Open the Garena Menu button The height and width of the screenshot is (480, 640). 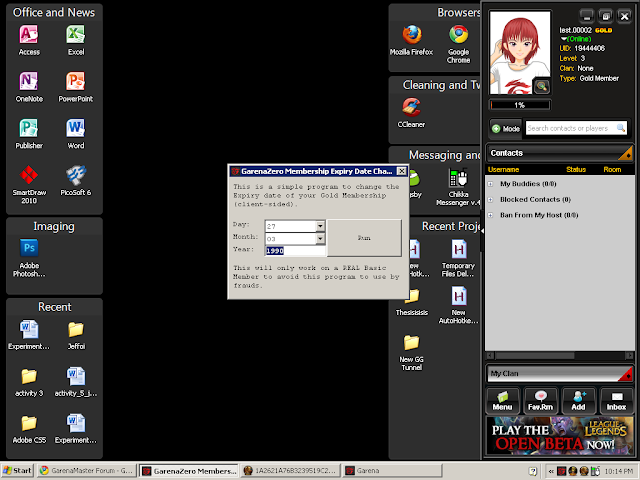click(502, 401)
